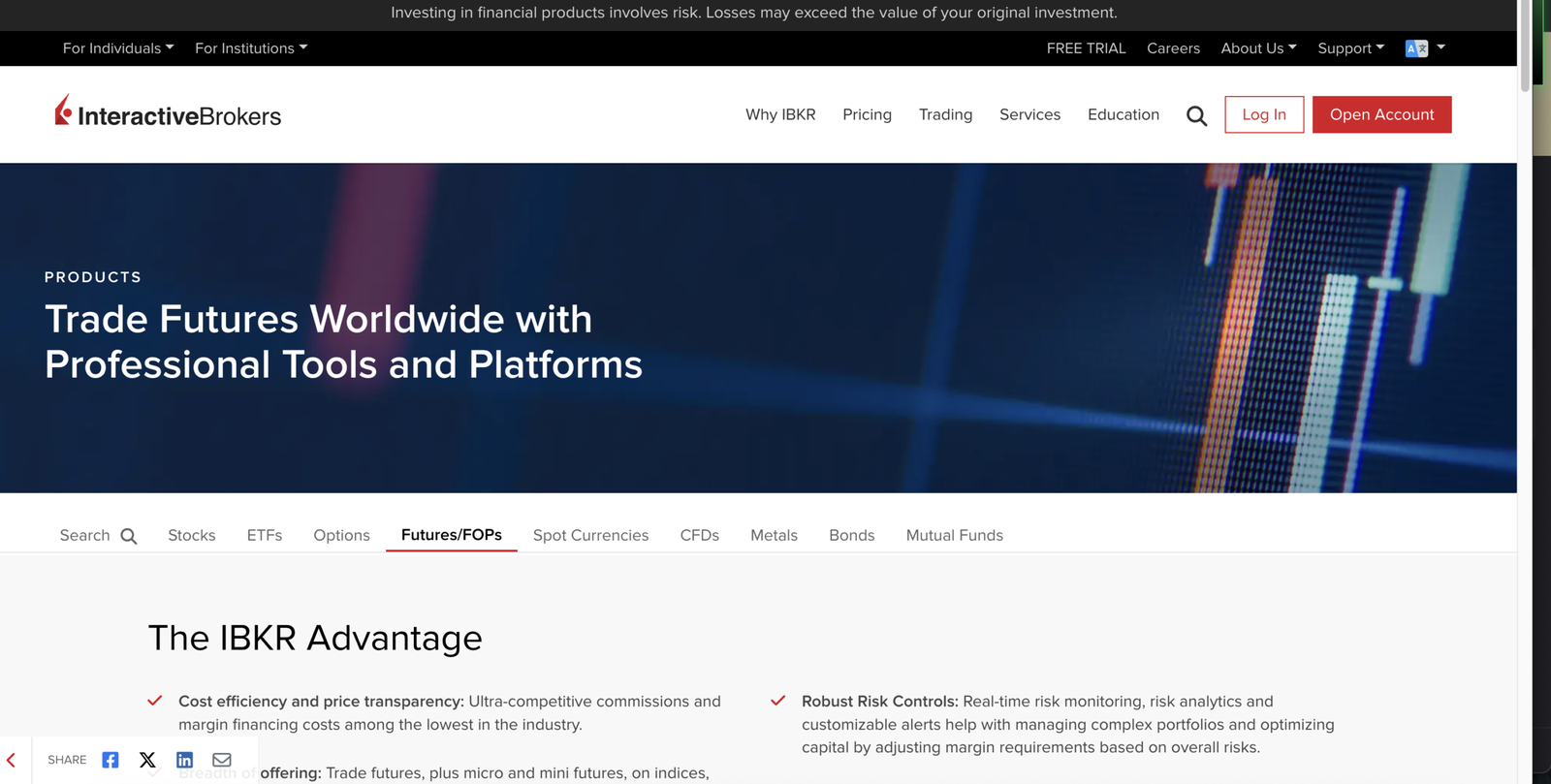
Task: Click the 'The IBKR Advantage' heading
Action: (x=315, y=638)
